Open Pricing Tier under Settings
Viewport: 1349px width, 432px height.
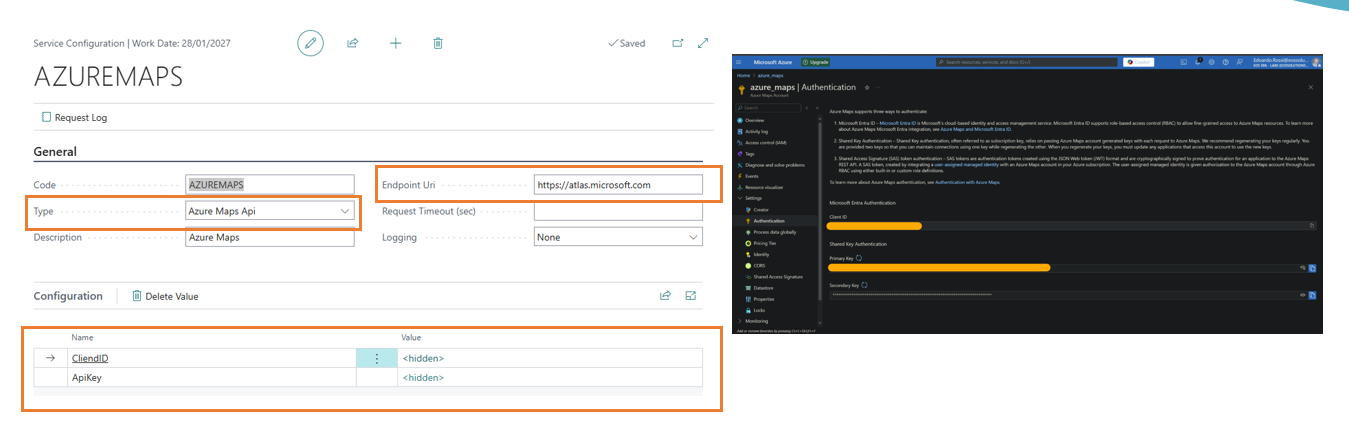[x=765, y=243]
